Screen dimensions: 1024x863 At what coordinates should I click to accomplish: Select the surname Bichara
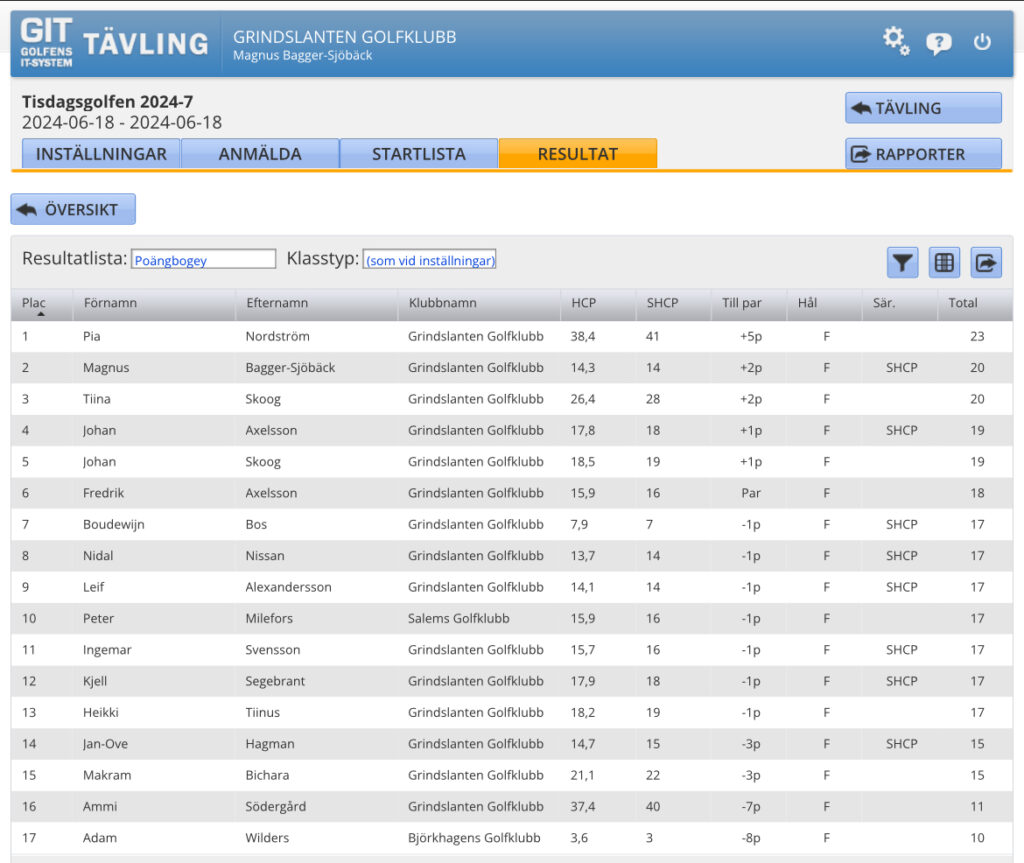click(x=267, y=775)
